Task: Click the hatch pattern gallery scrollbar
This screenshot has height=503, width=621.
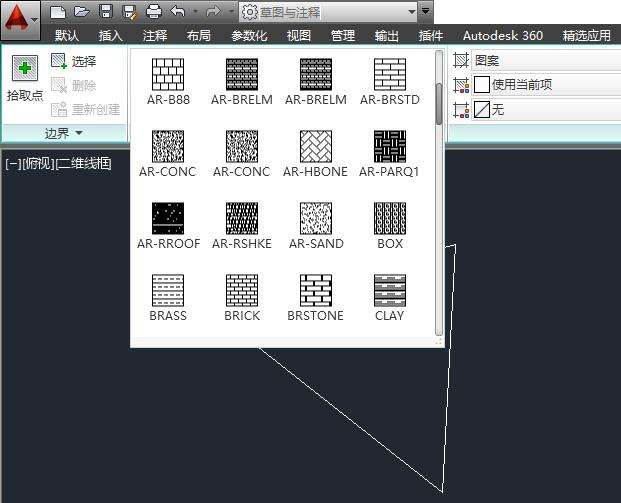Action: point(438,100)
